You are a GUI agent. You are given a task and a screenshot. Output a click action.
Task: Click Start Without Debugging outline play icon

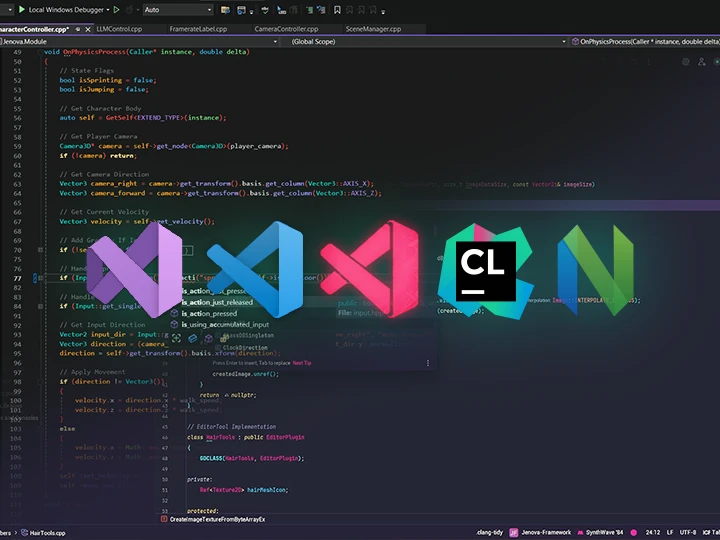click(x=117, y=10)
